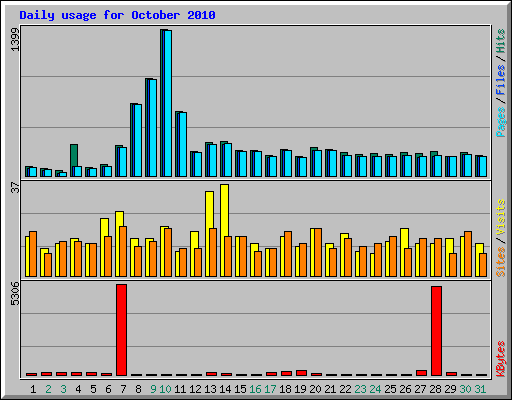Image resolution: width=512 pixels, height=400 pixels.
Task: Click day 22 on the x-axis
Action: pyautogui.click(x=345, y=389)
